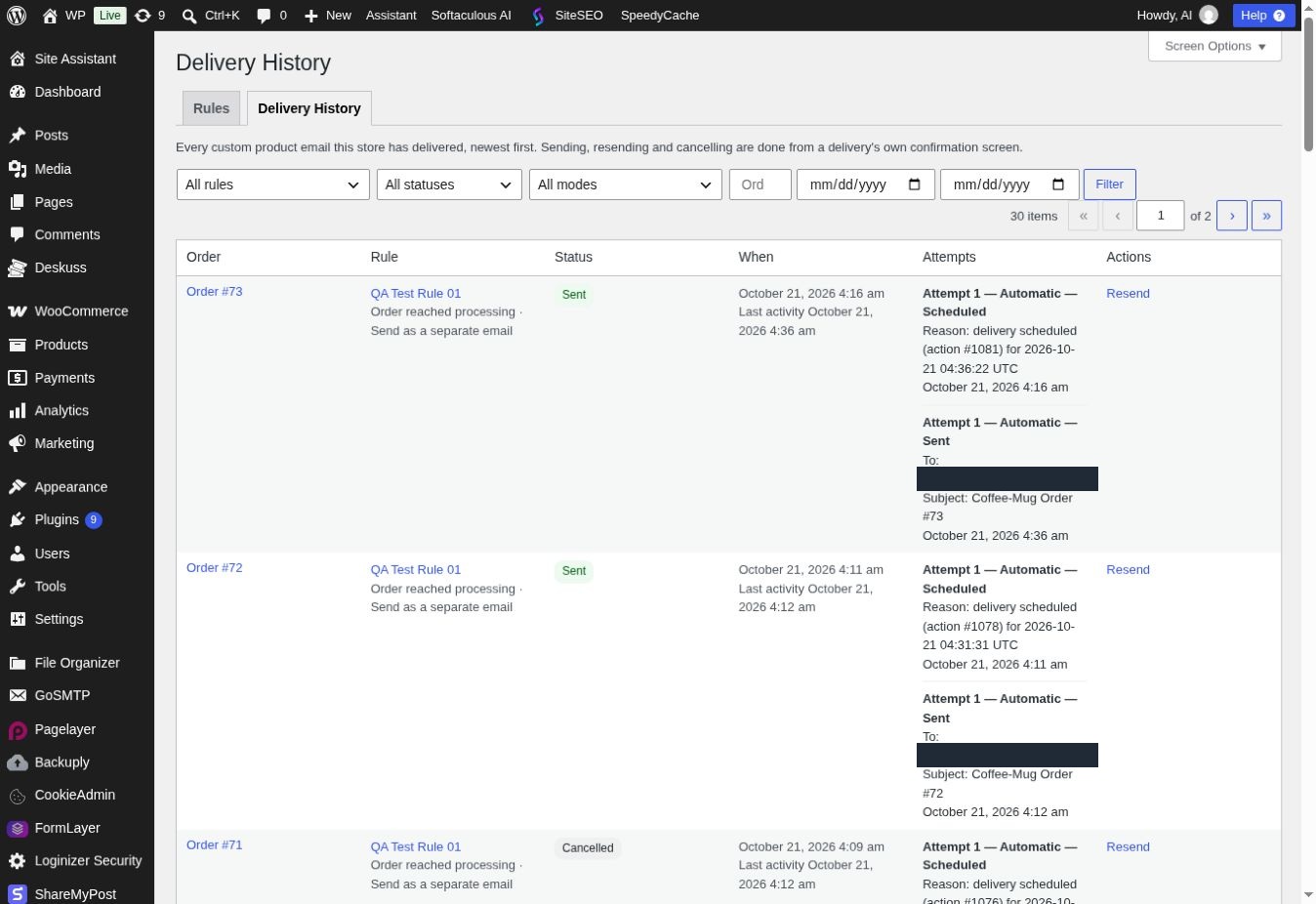Open the Plugins plug icon
The image size is (1316, 904).
click(x=18, y=520)
